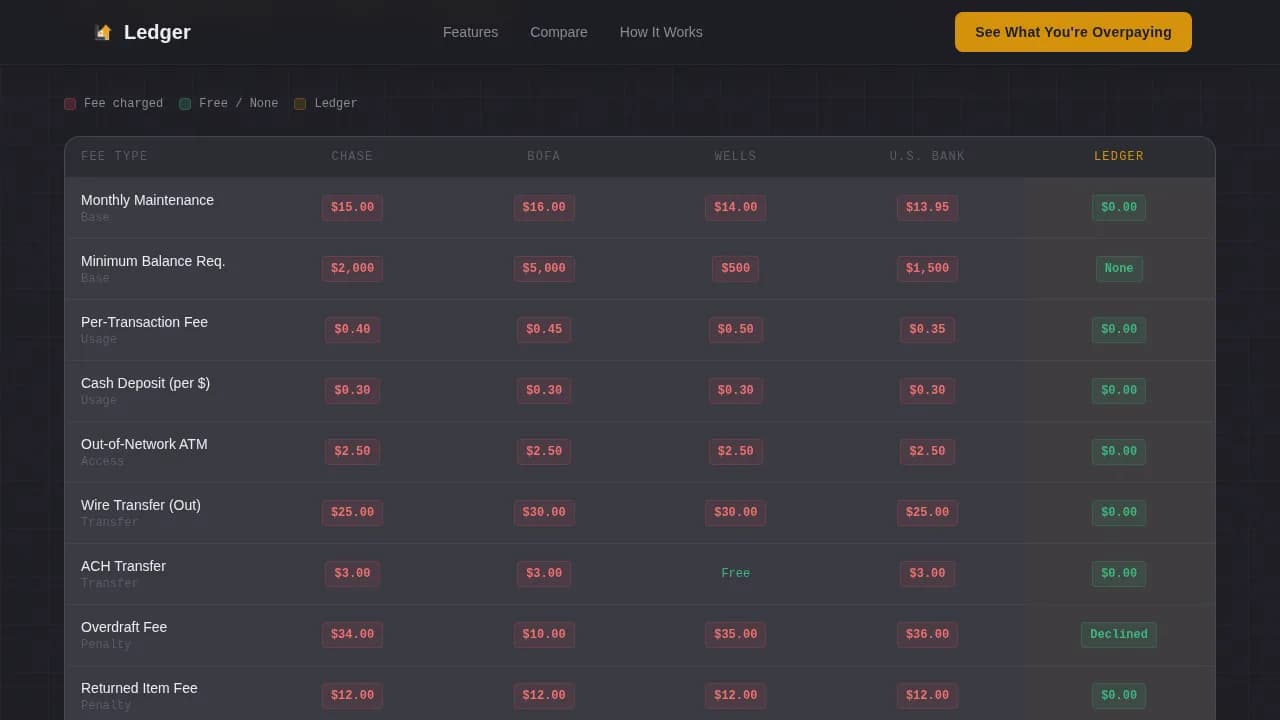Click See What You're Overpaying button

click(1073, 32)
